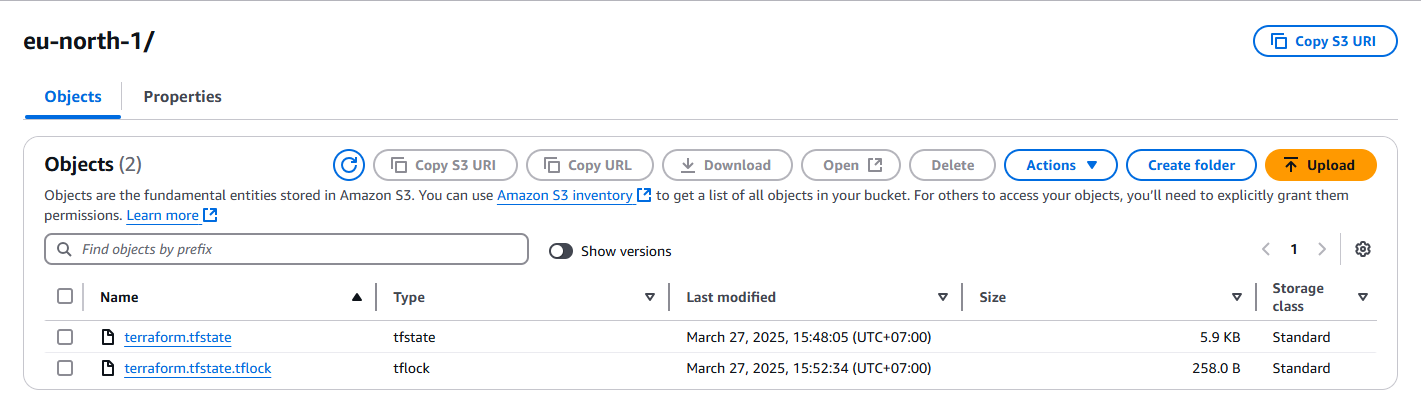The image size is (1421, 401).
Task: Sort by the Type column arrow
Action: (x=650, y=297)
